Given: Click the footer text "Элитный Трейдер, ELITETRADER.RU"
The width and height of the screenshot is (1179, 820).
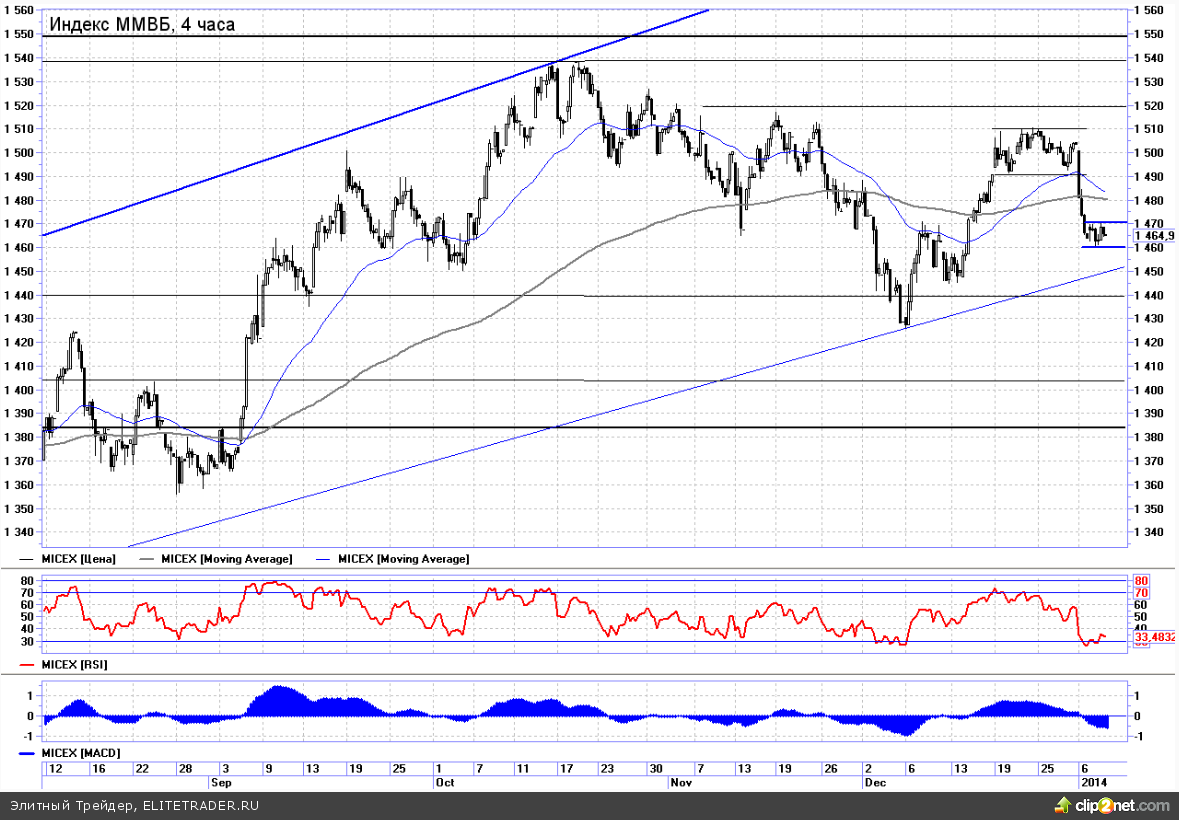Looking at the screenshot, I should (135, 806).
